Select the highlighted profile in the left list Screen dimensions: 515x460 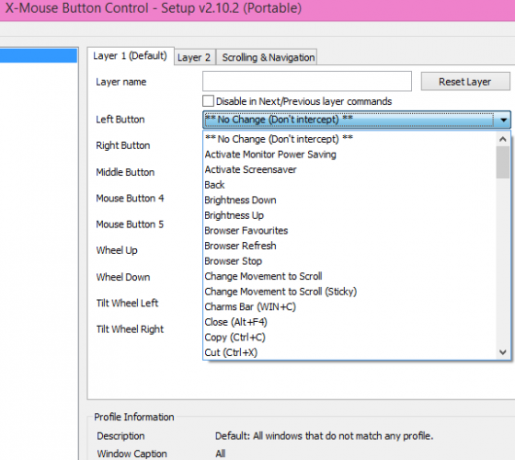pos(38,56)
